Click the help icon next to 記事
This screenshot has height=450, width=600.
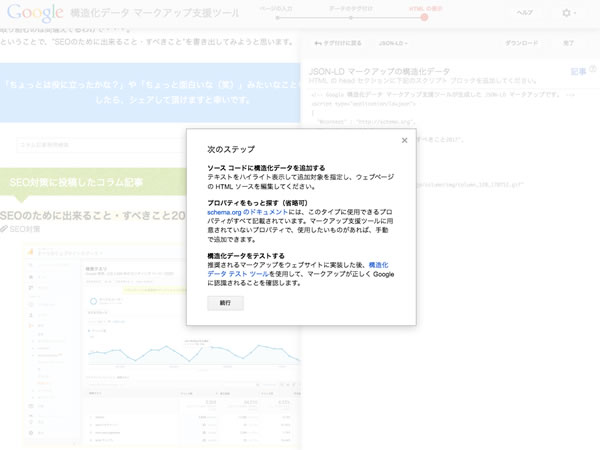[x=593, y=69]
